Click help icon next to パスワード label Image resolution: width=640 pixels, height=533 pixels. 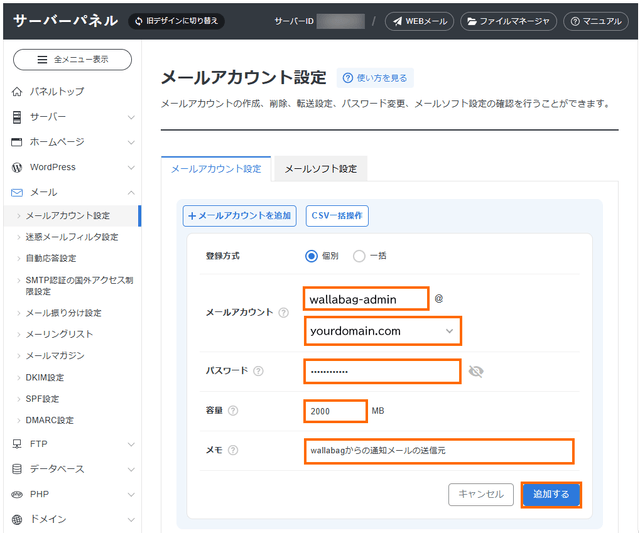click(x=258, y=371)
